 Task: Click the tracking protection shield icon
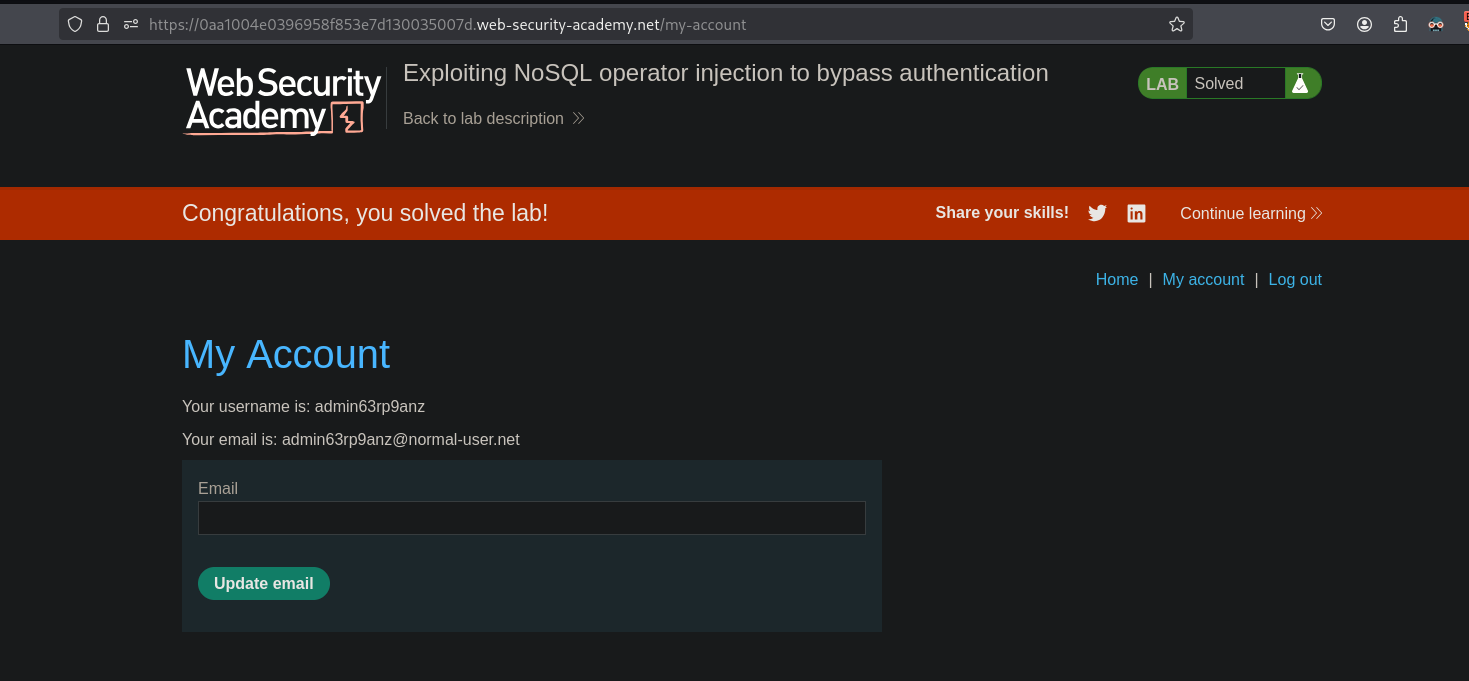pyautogui.click(x=75, y=25)
